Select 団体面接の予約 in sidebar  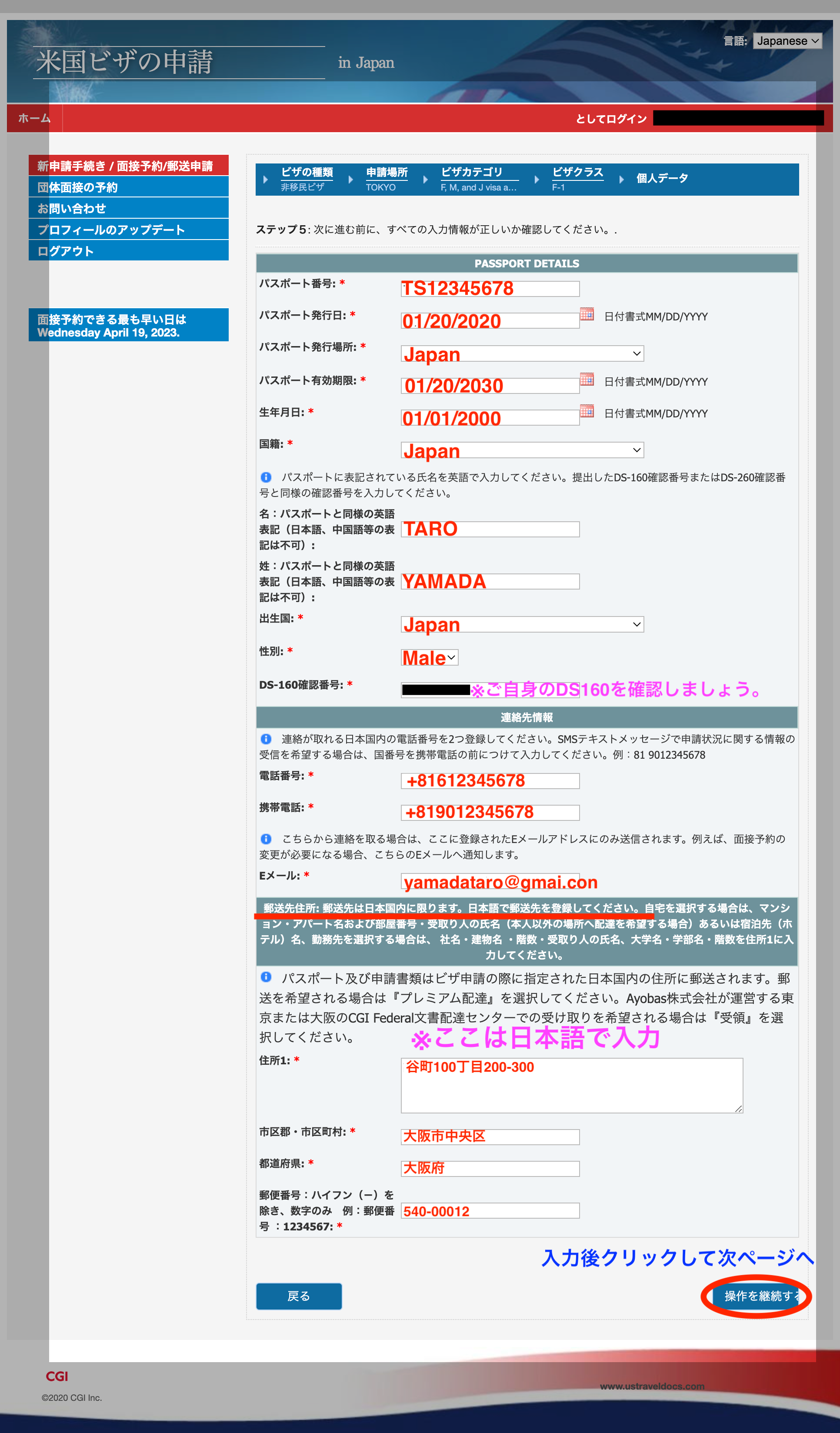(129, 187)
